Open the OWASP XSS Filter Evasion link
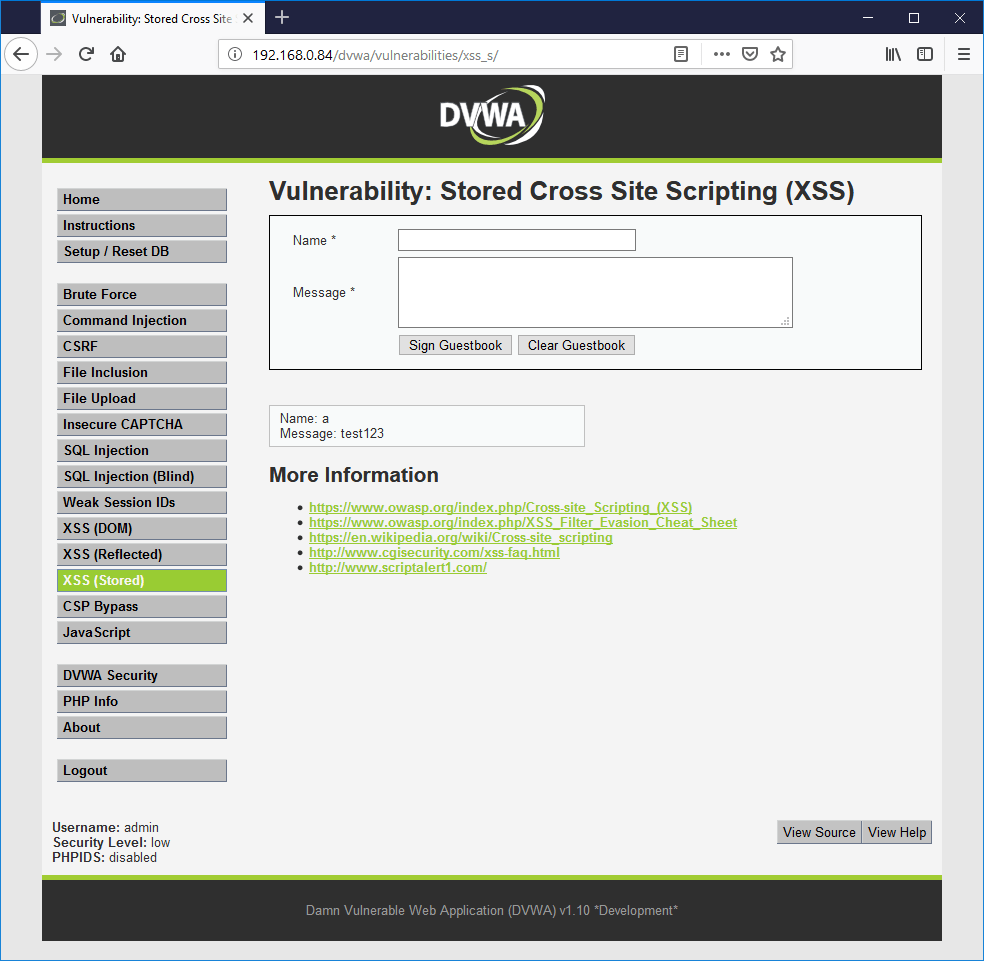Screen dimensions: 984x961 pos(522,522)
